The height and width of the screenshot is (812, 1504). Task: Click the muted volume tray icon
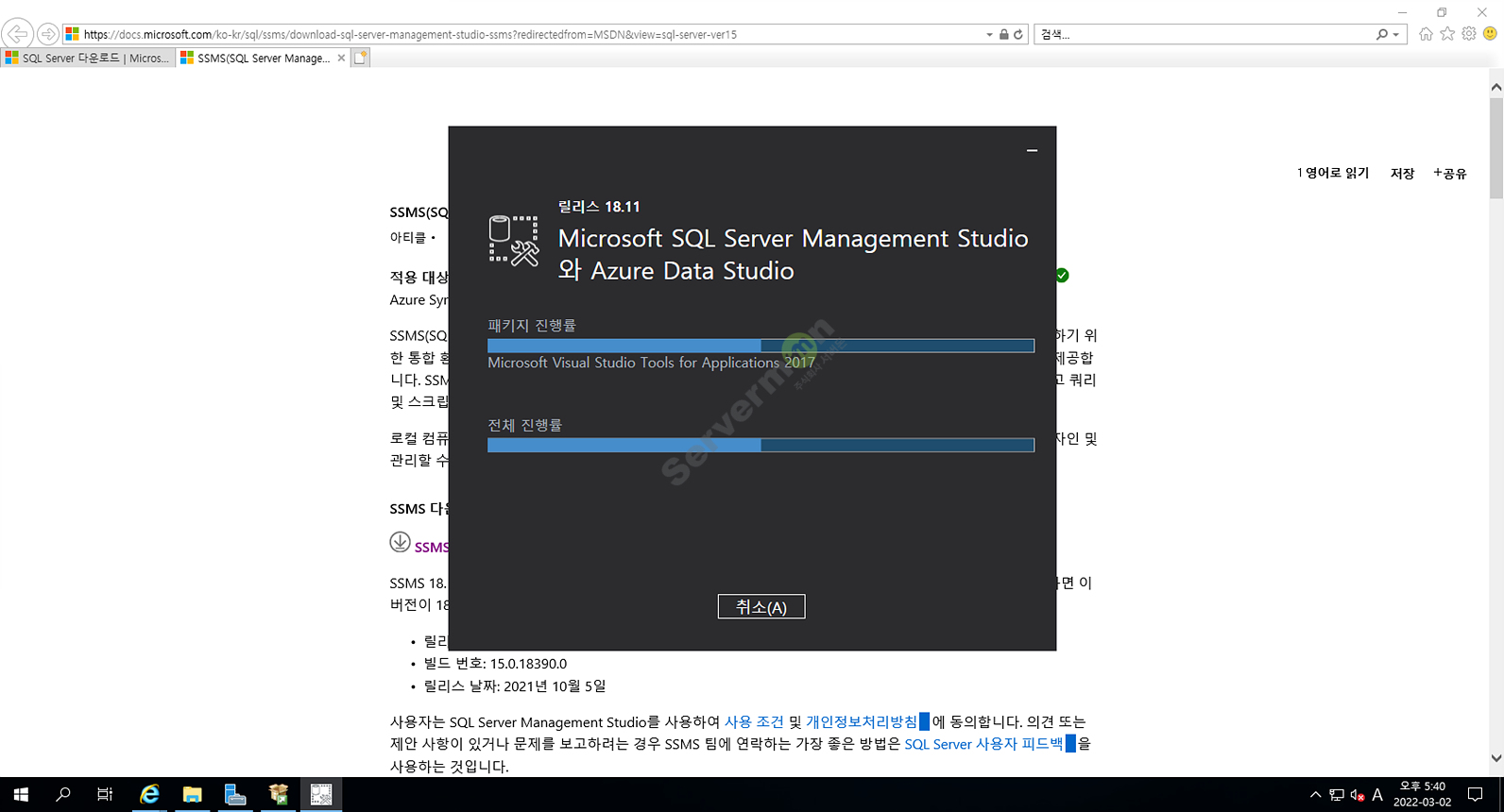coord(1358,795)
